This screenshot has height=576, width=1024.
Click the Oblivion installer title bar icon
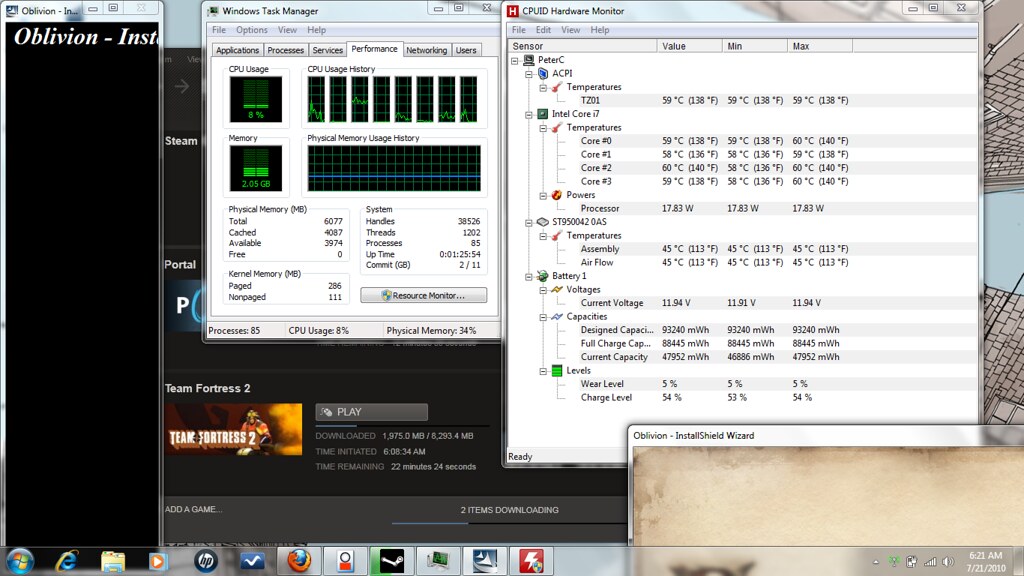(x=12, y=11)
